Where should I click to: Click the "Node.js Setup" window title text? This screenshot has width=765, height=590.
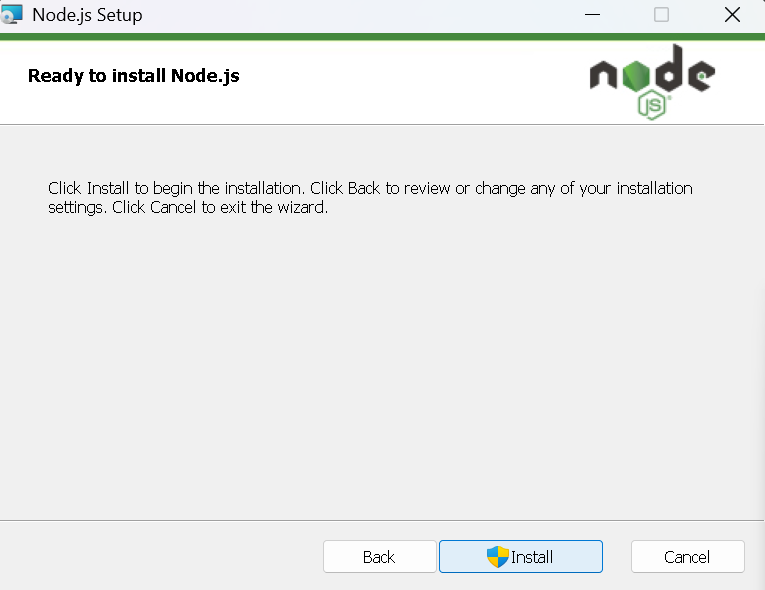pyautogui.click(x=87, y=15)
